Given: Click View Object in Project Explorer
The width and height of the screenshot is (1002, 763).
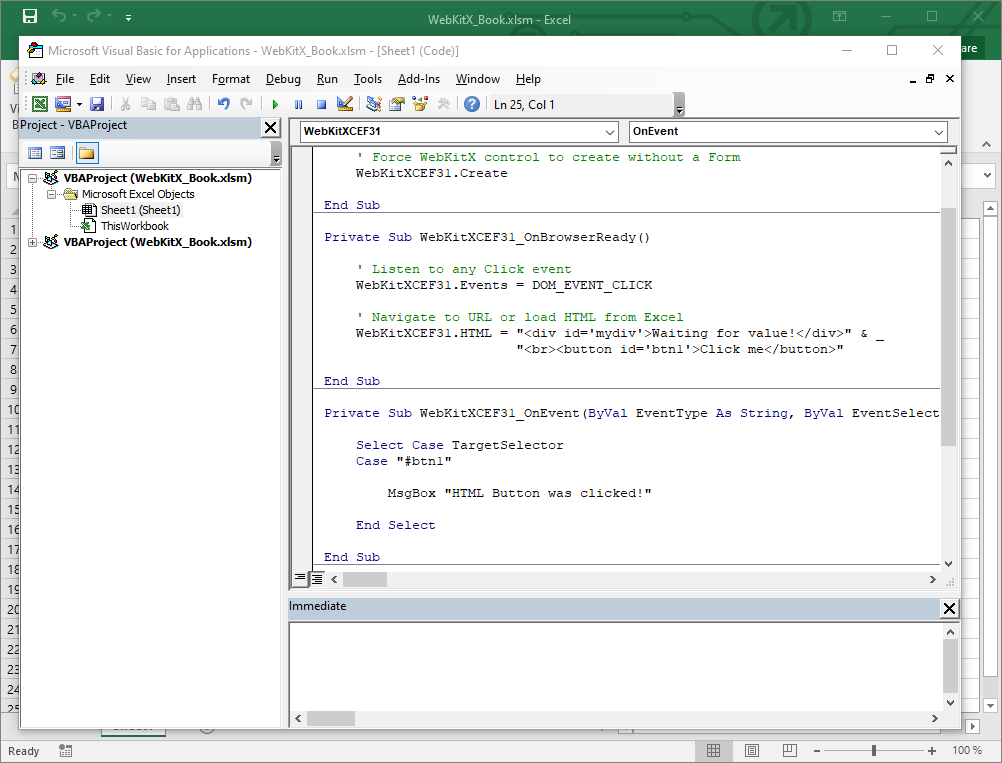Looking at the screenshot, I should [x=58, y=153].
